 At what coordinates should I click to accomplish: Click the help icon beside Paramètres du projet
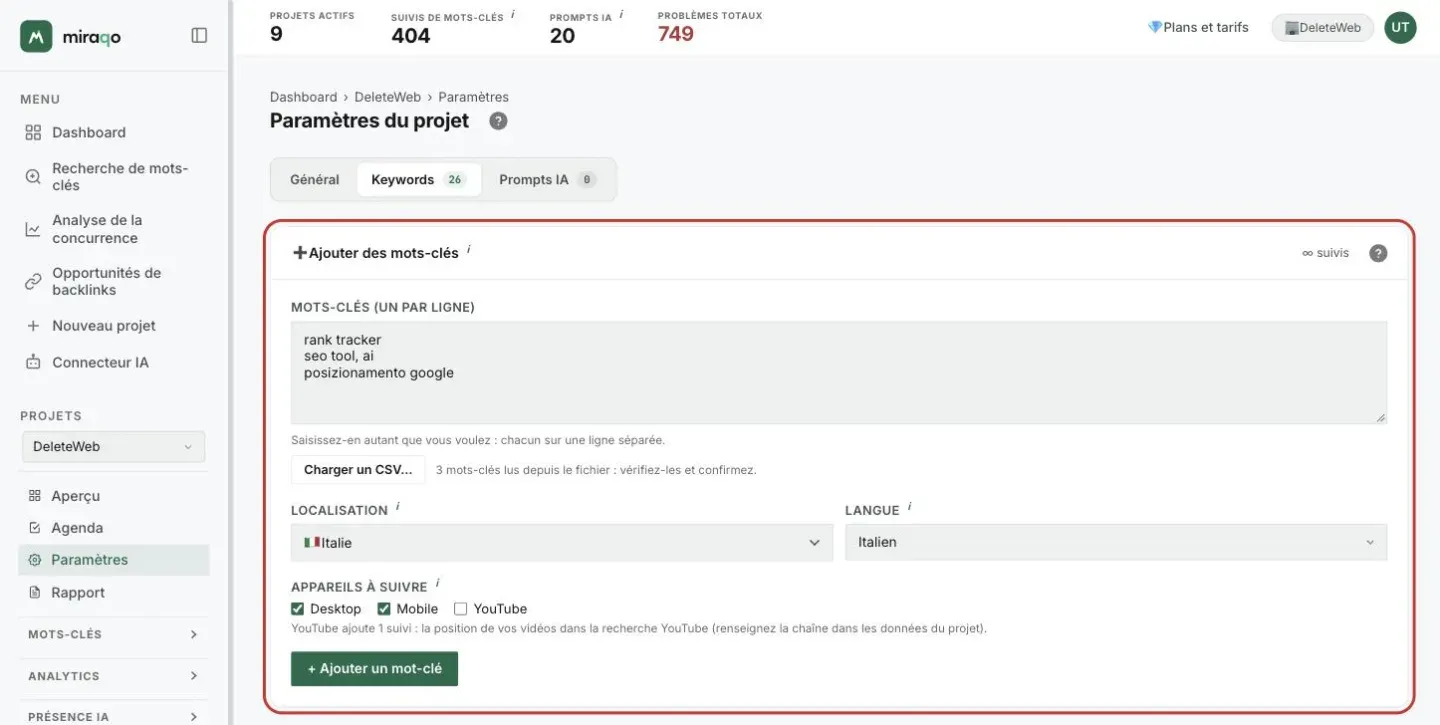(x=498, y=121)
